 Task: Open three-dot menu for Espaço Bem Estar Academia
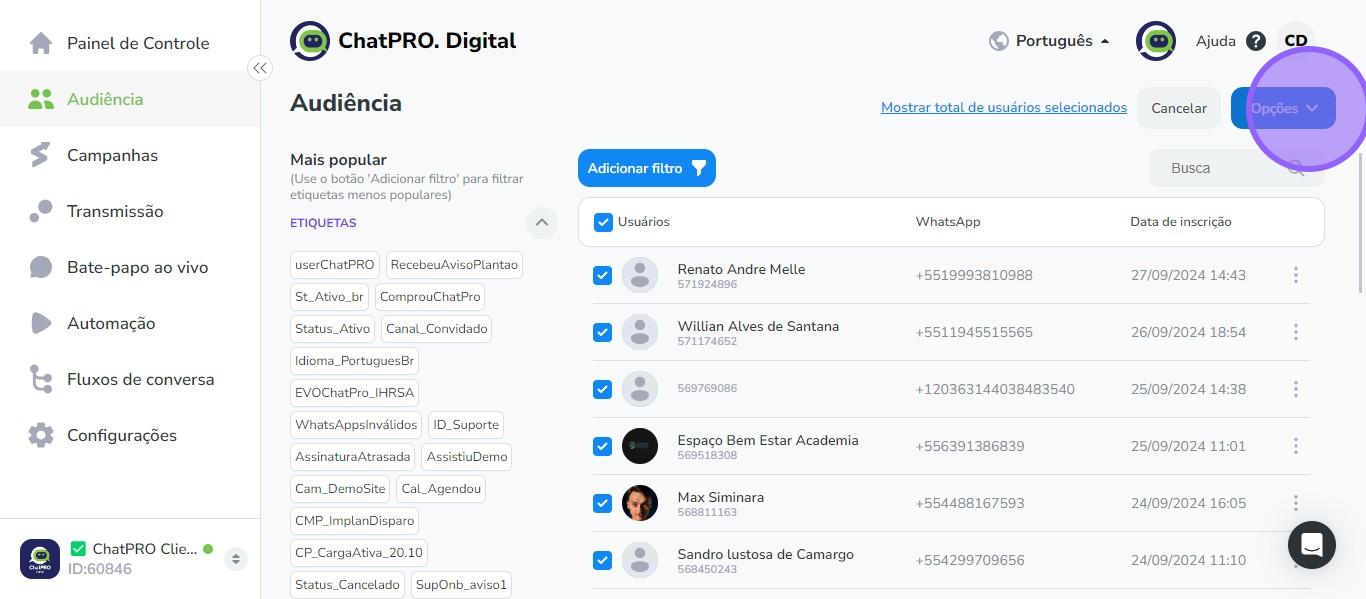pos(1296,446)
